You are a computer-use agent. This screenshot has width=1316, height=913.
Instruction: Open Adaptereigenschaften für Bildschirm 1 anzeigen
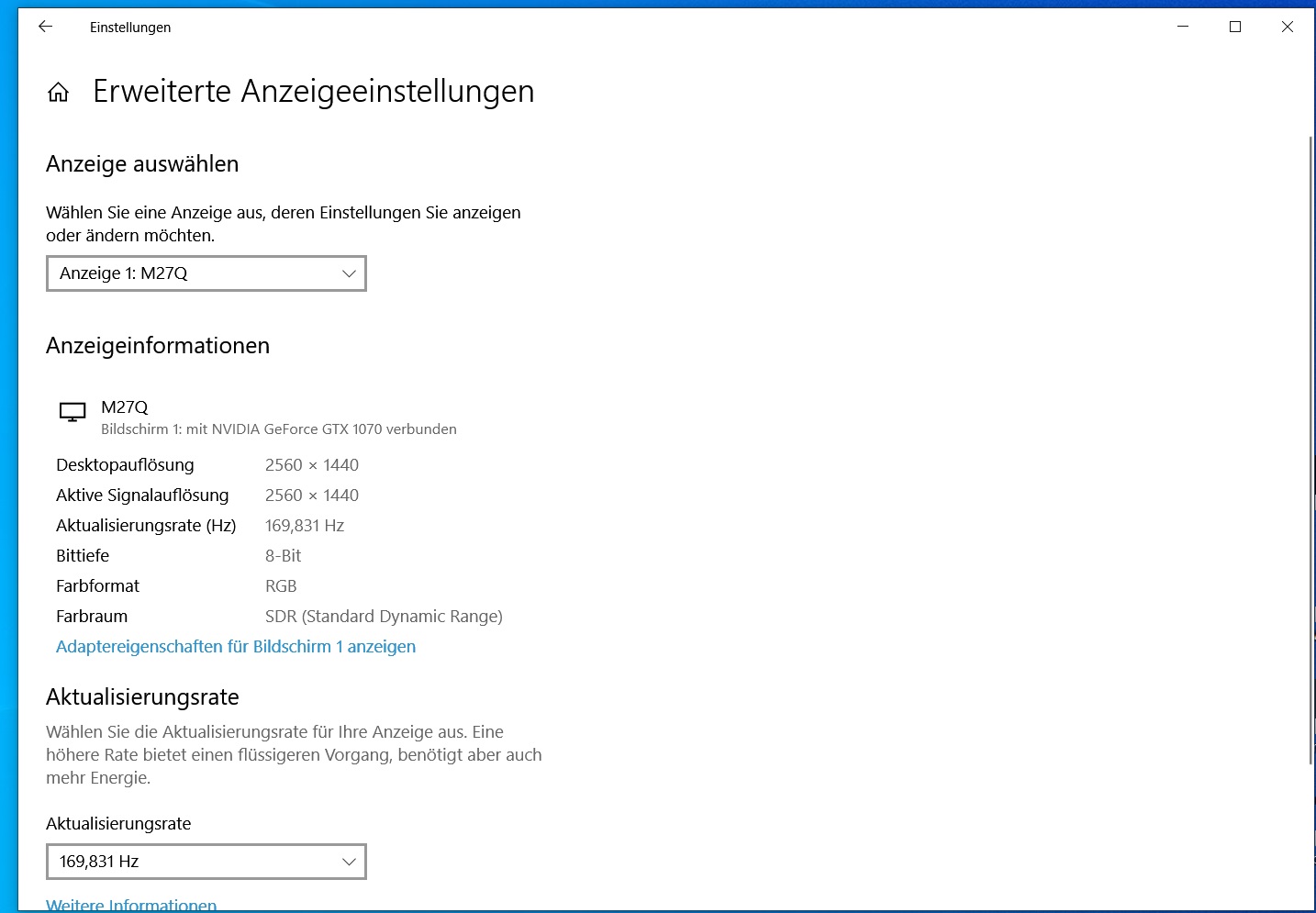pyautogui.click(x=236, y=646)
